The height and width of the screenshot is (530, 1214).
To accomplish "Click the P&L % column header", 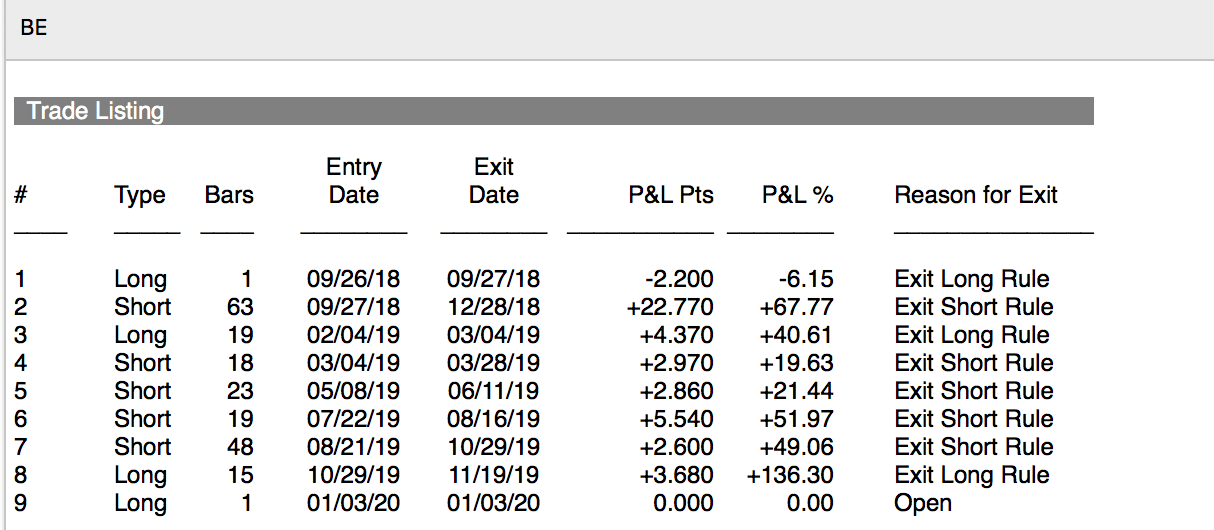I will tap(797, 195).
